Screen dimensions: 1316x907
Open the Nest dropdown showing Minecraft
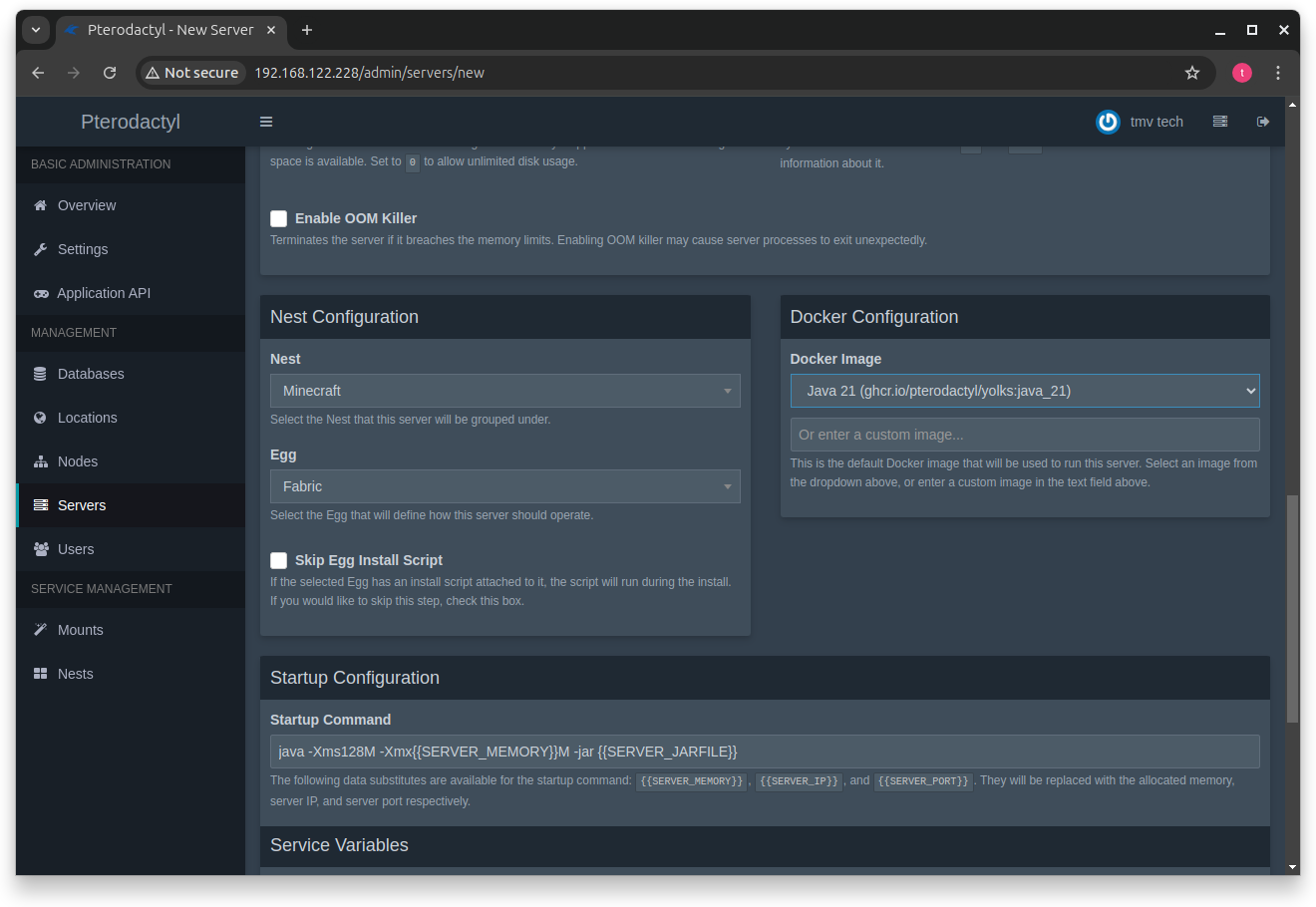click(504, 390)
